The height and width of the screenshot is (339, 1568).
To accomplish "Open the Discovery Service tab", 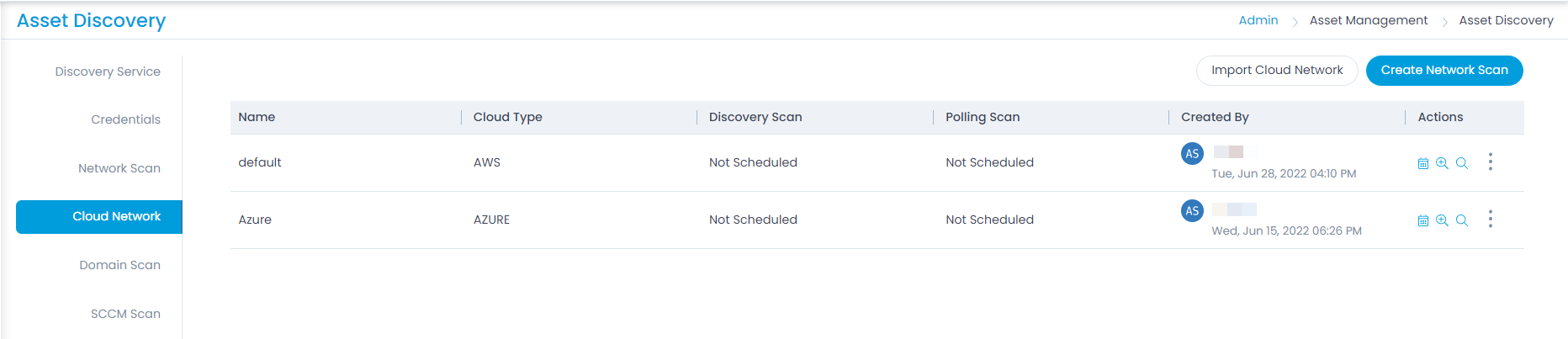I will [x=108, y=72].
